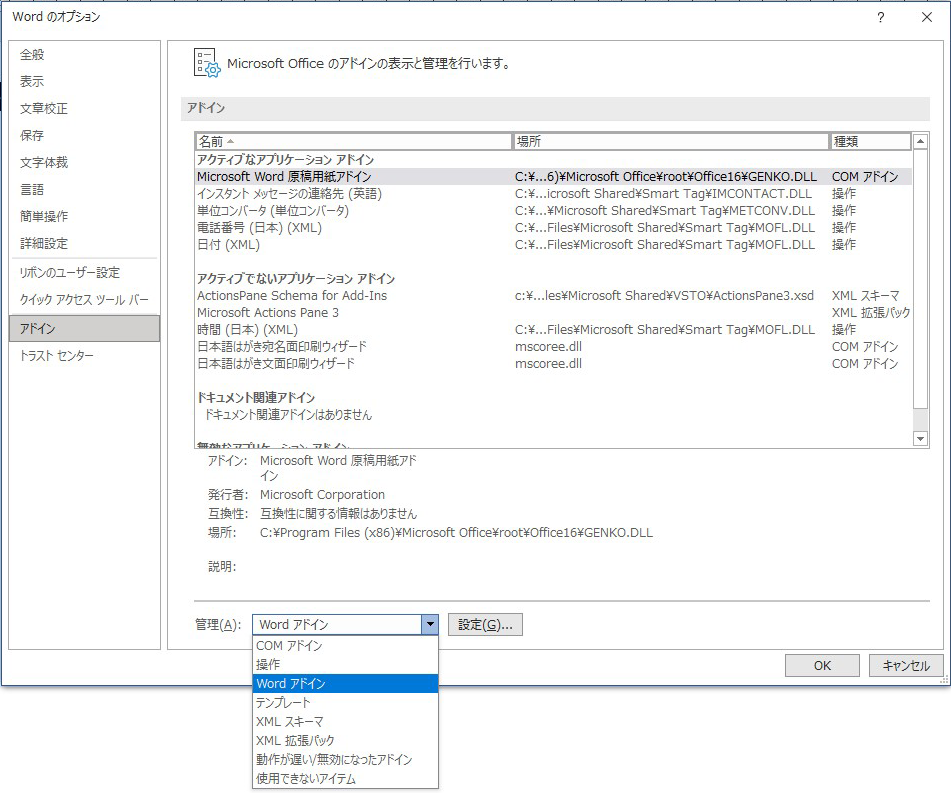
Task: Click the help question mark button
Action: click(x=880, y=17)
